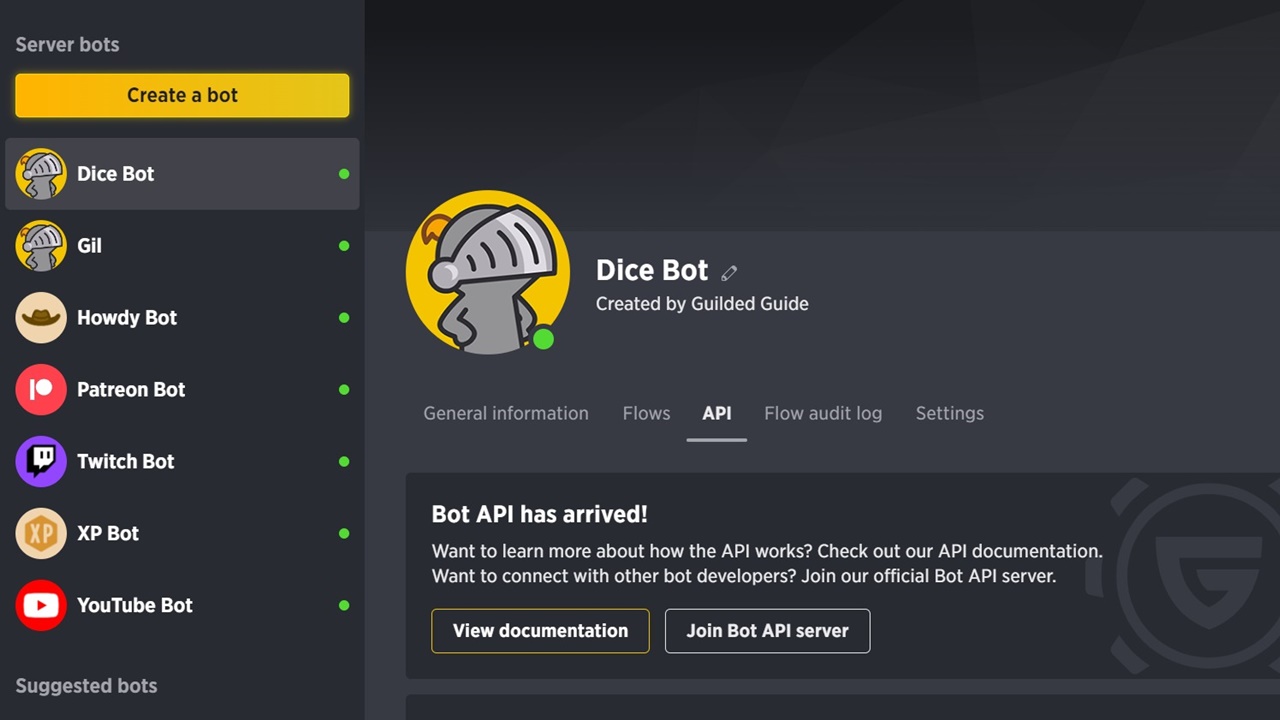Click the line mentioning API documentation
Screen dimensions: 1280x720
point(767,551)
